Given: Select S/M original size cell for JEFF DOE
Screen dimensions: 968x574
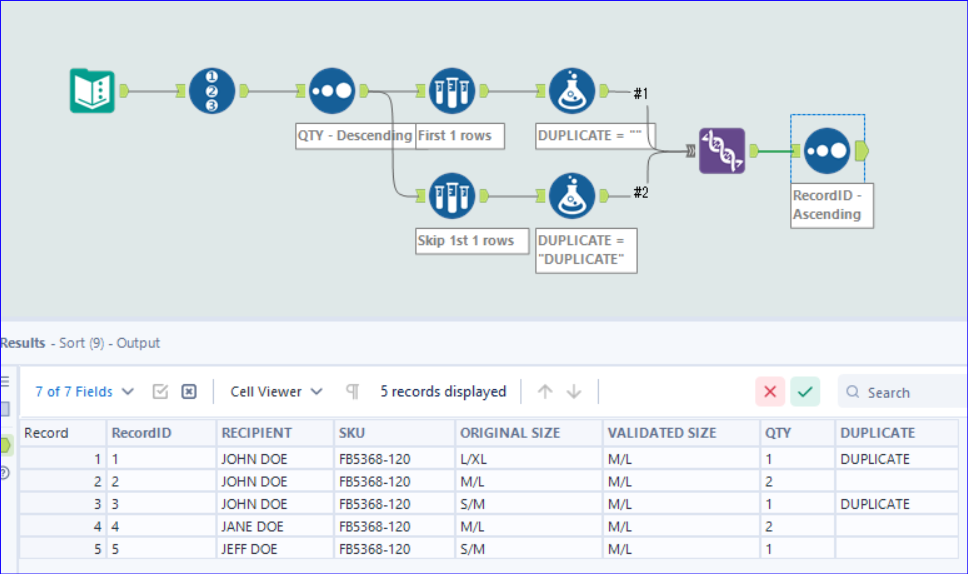Looking at the screenshot, I should pos(528,549).
